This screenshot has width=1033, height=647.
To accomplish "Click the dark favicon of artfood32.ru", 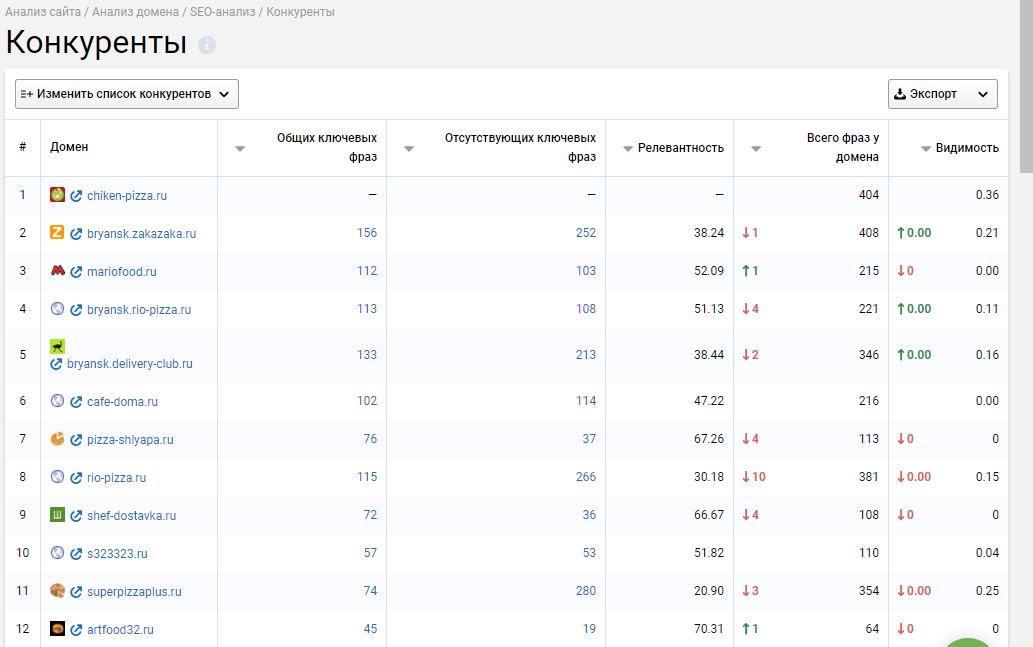I will tap(57, 629).
